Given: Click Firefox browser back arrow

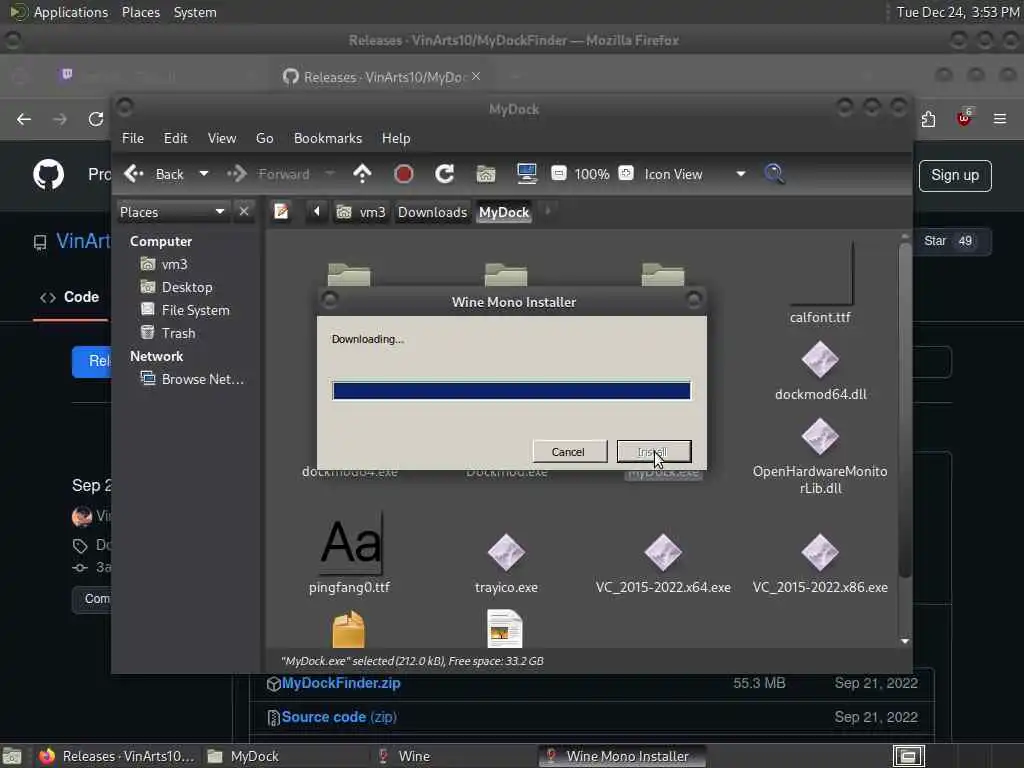Looking at the screenshot, I should [x=24, y=119].
